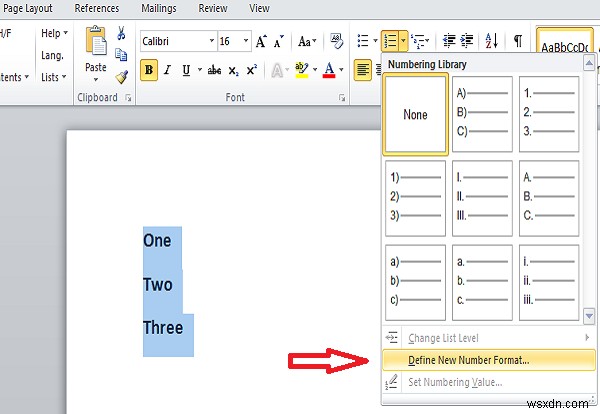600x414 pixels.
Task: Click the Increase Indent icon
Action: 467,40
